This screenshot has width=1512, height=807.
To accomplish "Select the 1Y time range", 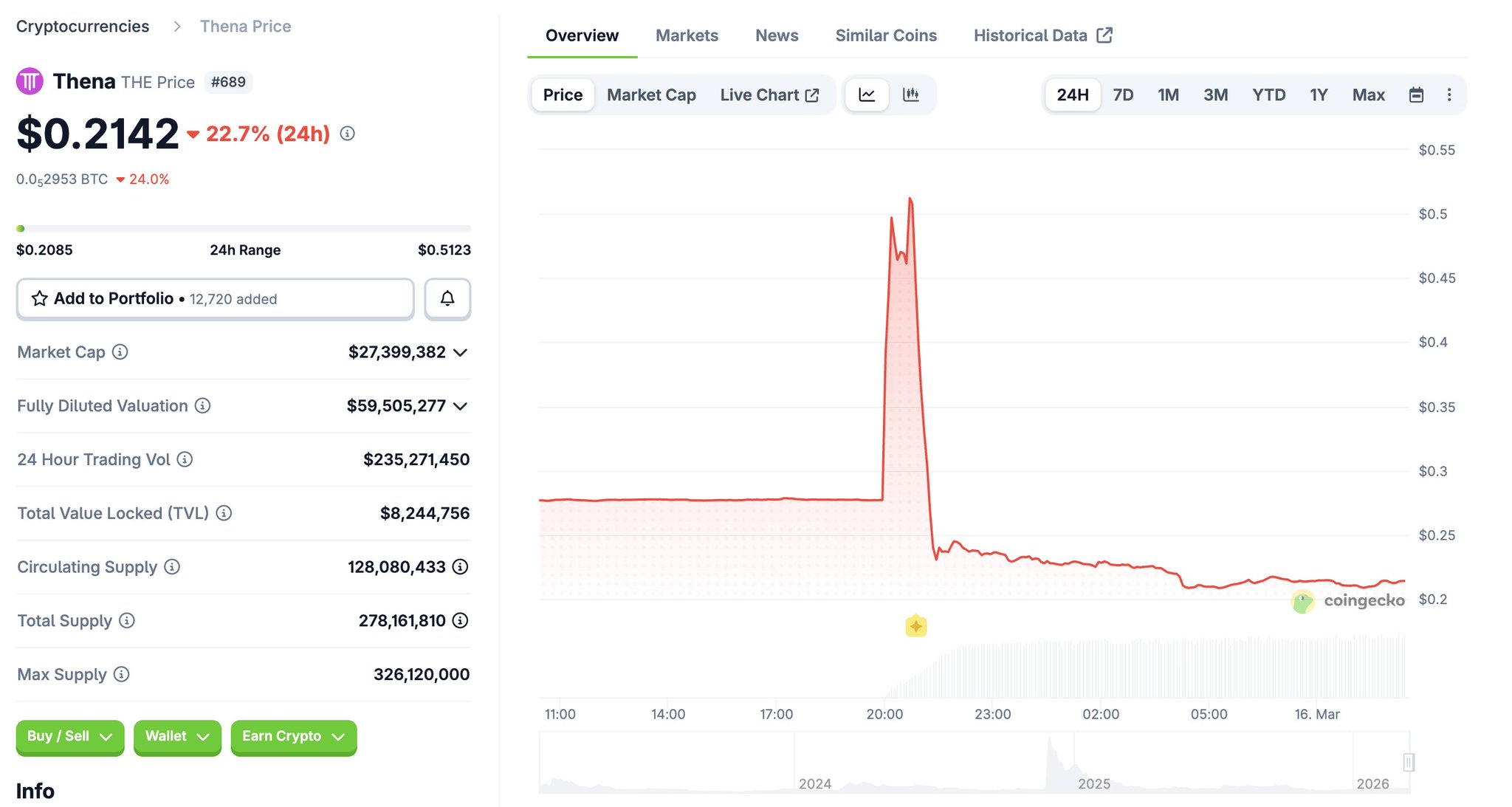I will pyautogui.click(x=1319, y=95).
